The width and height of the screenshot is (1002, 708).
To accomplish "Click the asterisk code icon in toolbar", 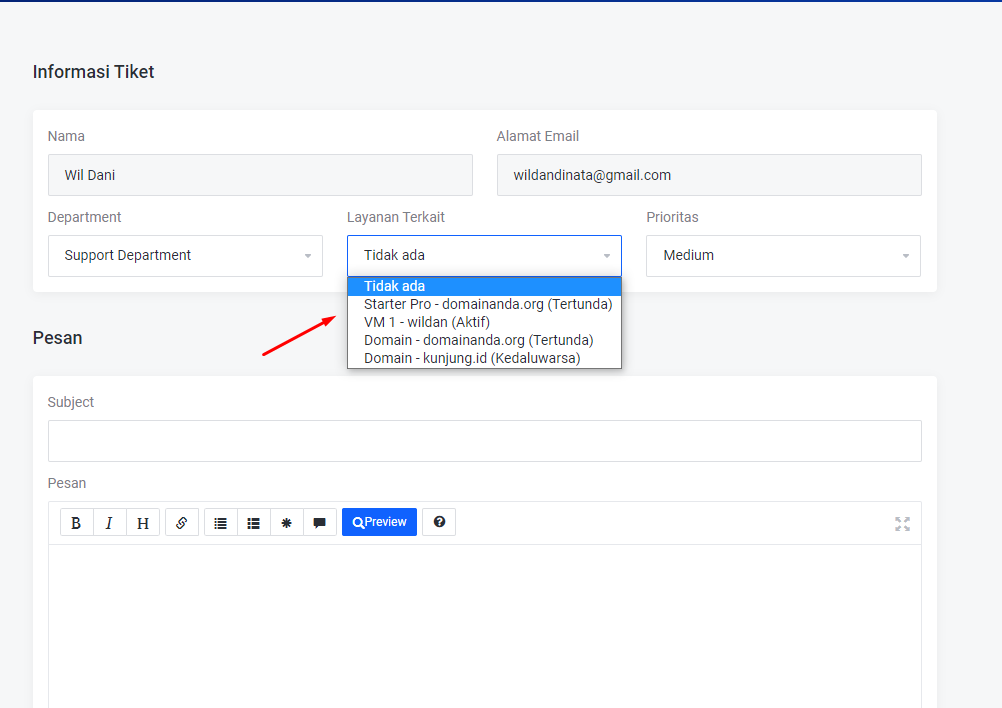I will [287, 523].
